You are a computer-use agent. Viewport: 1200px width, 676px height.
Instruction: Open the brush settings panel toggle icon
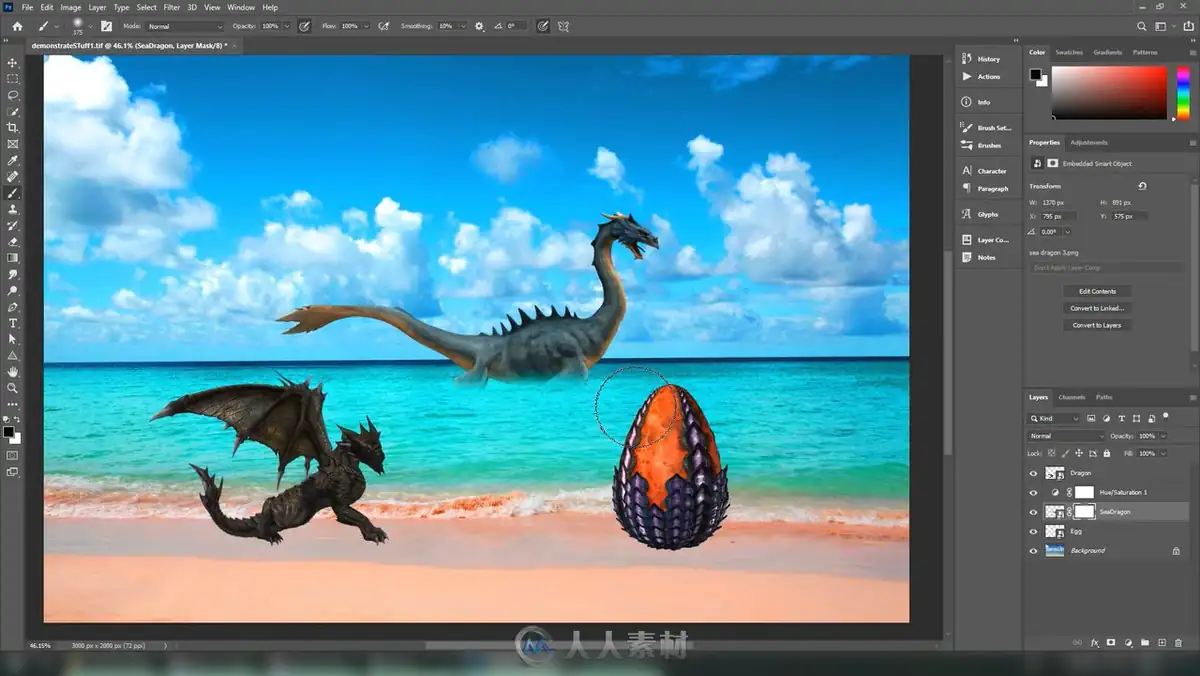[106, 26]
